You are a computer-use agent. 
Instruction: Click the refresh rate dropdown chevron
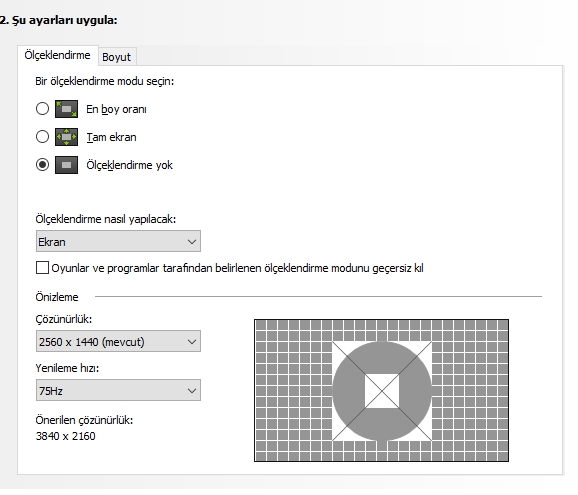point(192,391)
